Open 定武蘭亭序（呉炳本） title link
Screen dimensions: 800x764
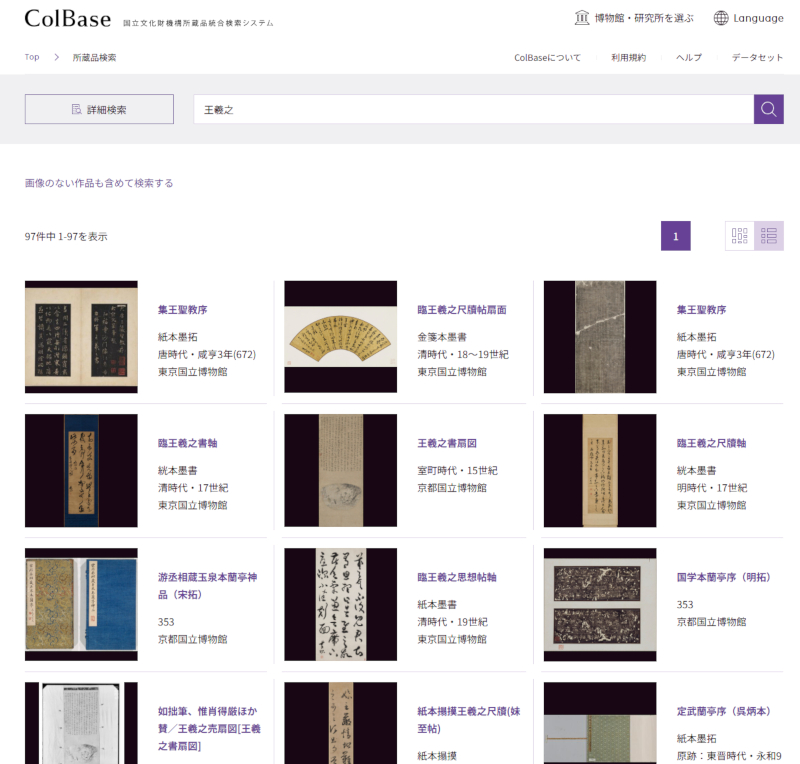pos(723,711)
